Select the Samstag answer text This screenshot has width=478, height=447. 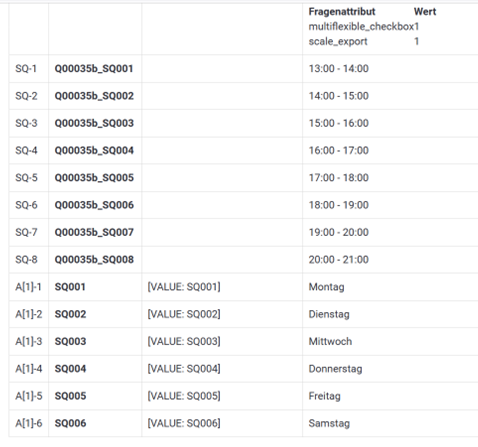[329, 424]
